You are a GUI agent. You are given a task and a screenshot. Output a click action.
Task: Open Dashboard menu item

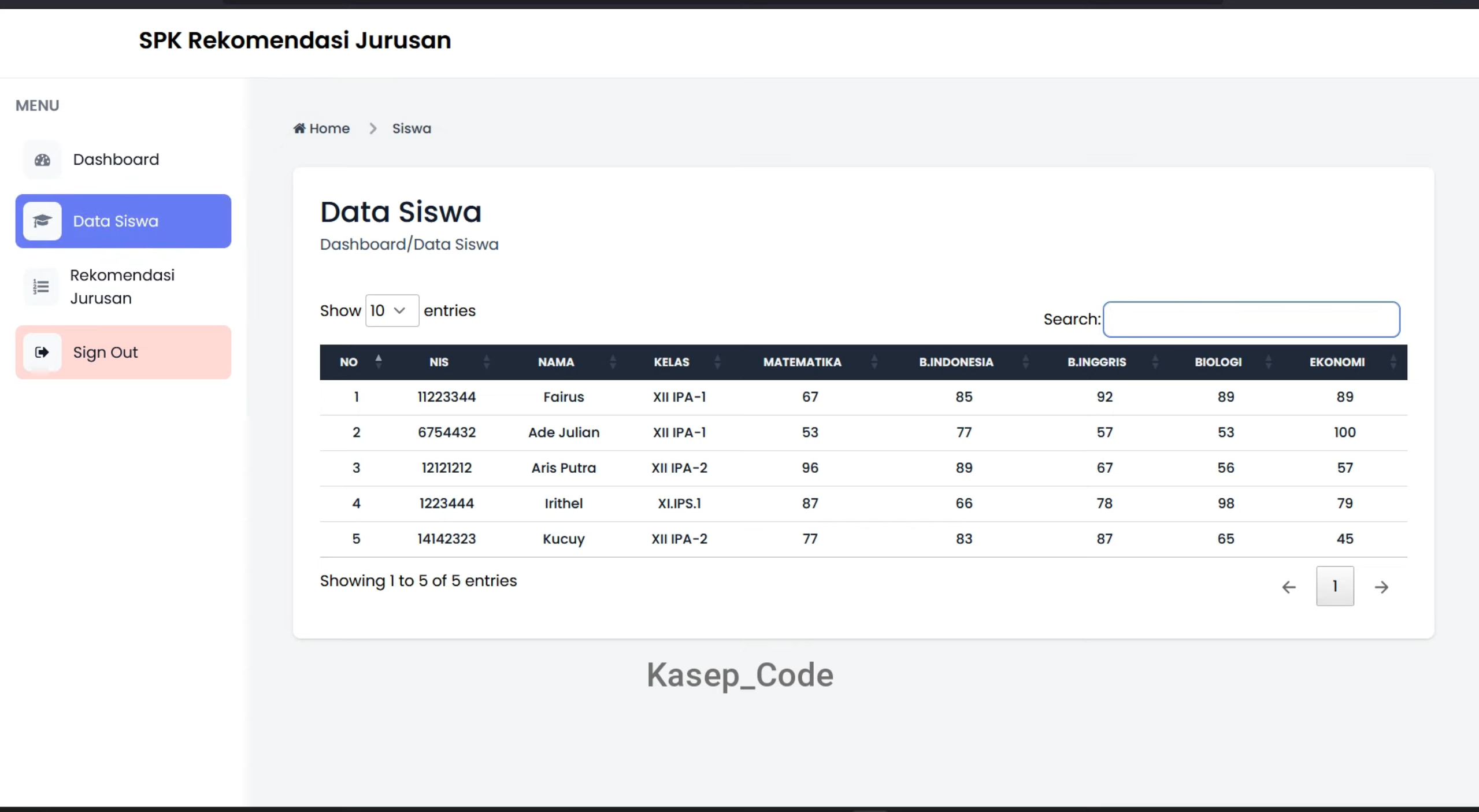point(123,160)
